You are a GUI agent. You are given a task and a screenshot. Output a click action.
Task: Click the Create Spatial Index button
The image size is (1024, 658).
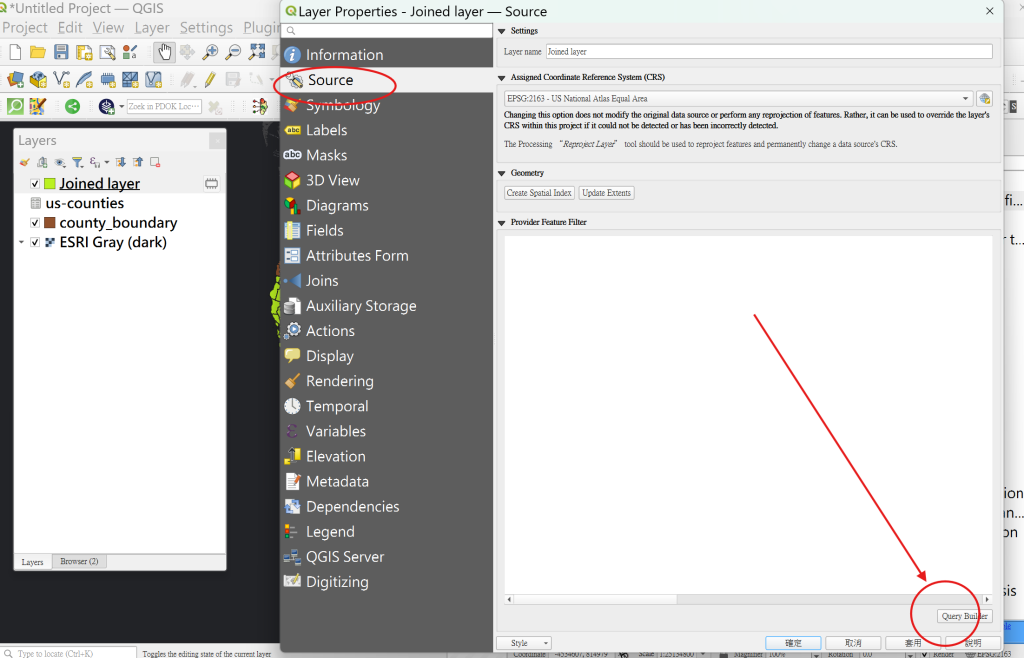pyautogui.click(x=539, y=193)
